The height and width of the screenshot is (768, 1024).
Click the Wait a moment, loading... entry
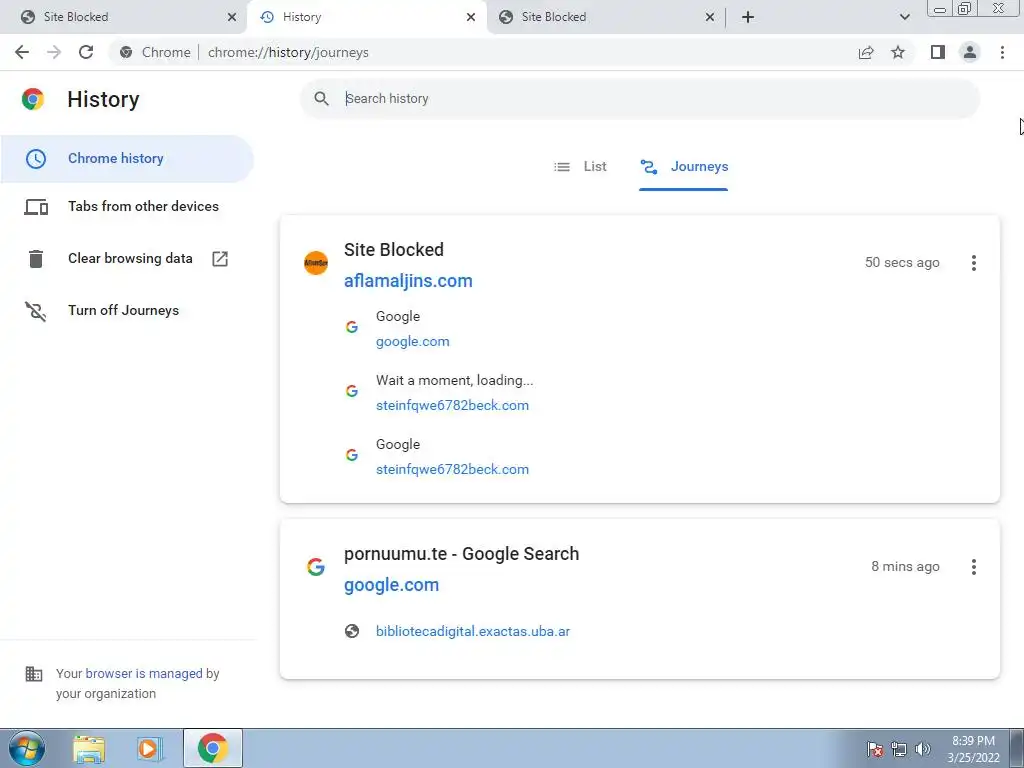455,381
